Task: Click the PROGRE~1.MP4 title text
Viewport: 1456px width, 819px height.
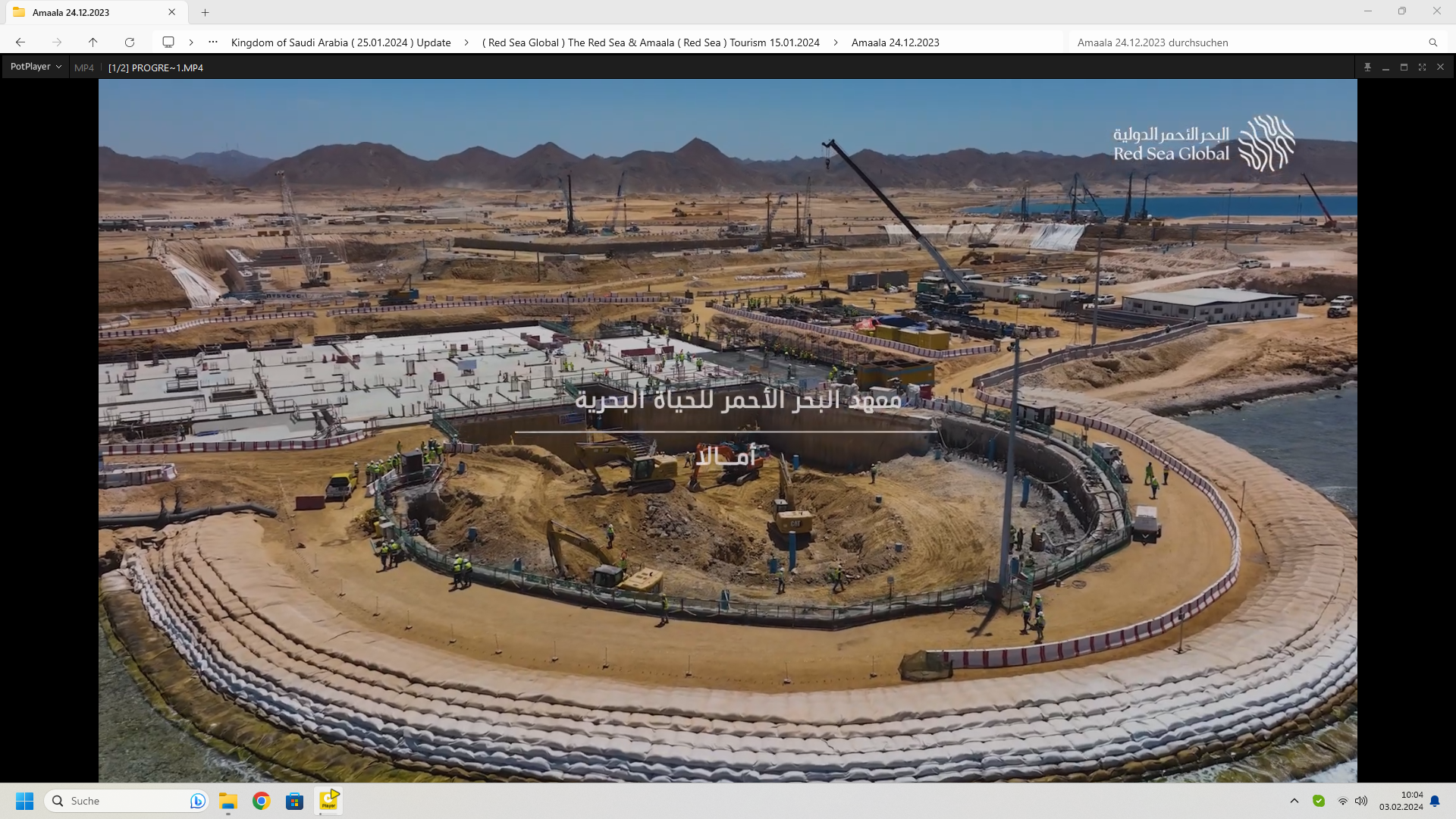Action: (x=167, y=67)
